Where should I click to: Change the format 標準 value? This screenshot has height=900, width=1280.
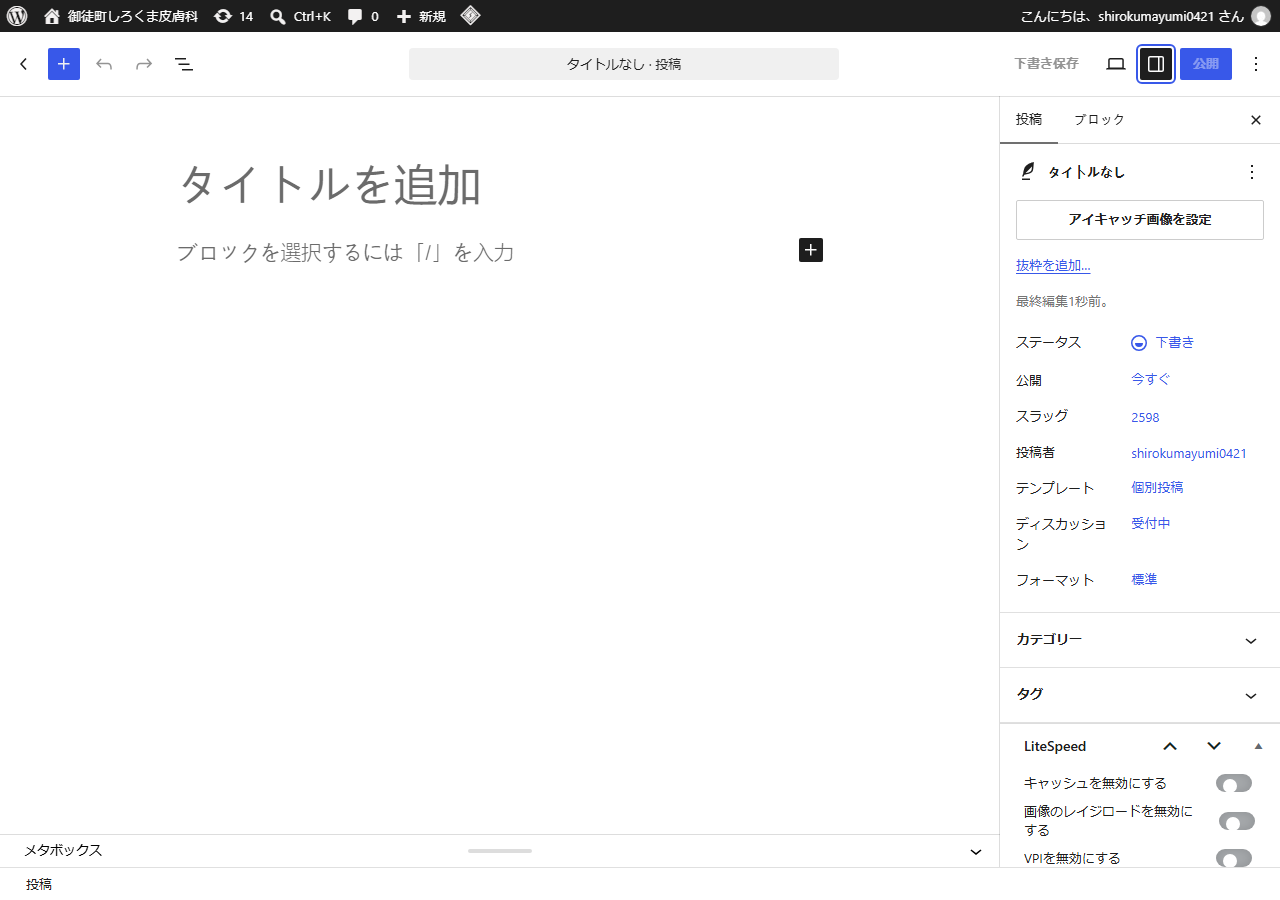1144,580
